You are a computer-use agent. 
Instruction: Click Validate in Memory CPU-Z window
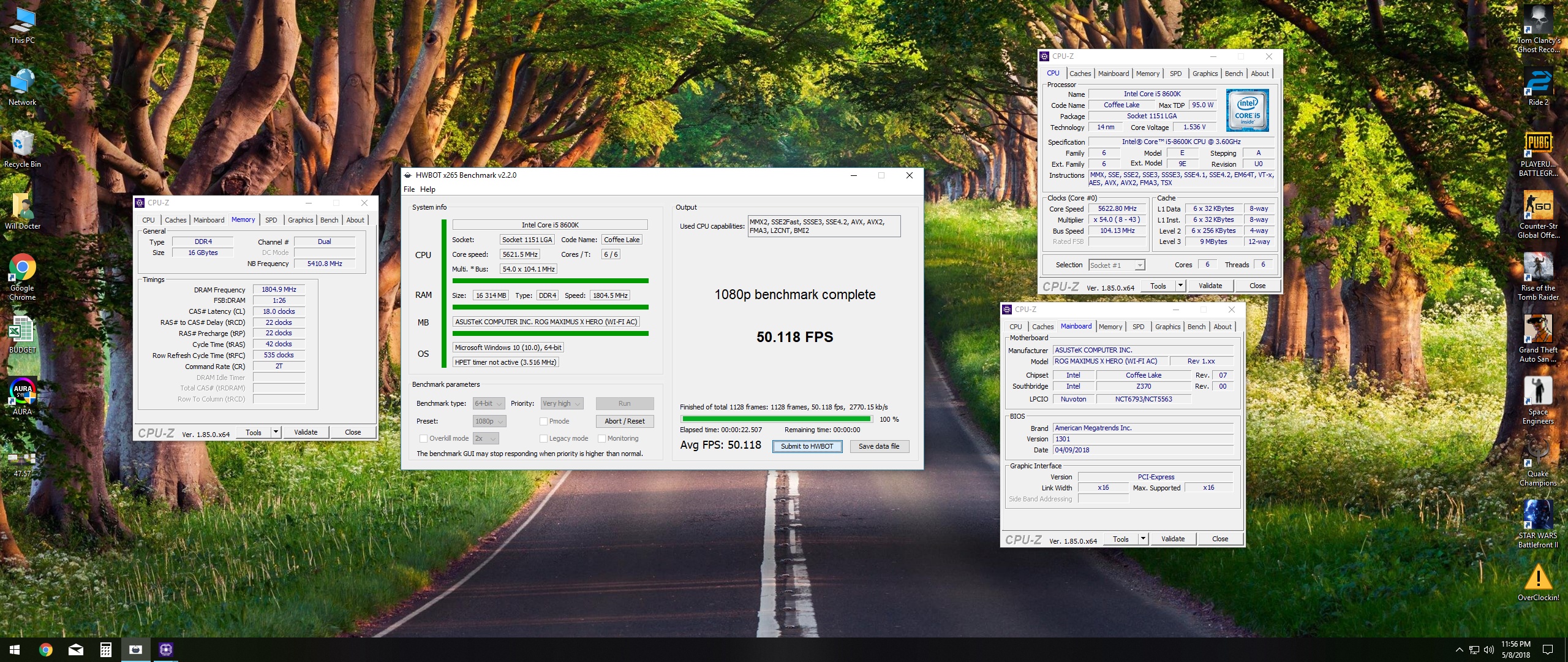point(306,432)
